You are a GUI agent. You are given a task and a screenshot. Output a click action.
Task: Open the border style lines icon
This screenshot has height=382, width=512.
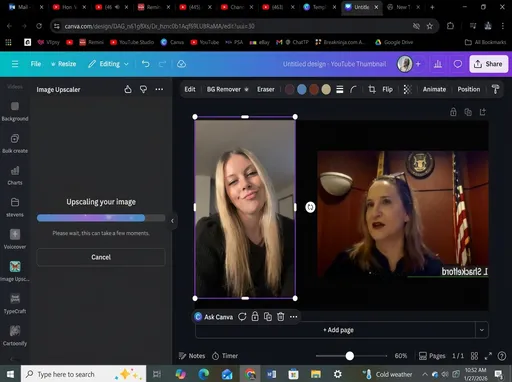(x=340, y=89)
